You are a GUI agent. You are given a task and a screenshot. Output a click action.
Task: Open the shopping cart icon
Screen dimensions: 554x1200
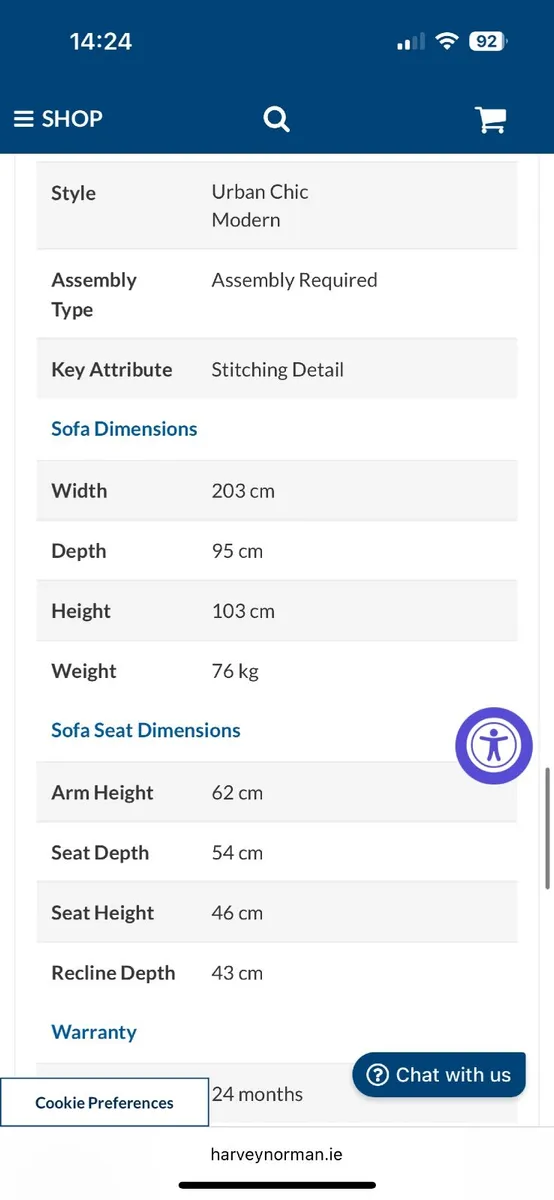[x=490, y=119]
